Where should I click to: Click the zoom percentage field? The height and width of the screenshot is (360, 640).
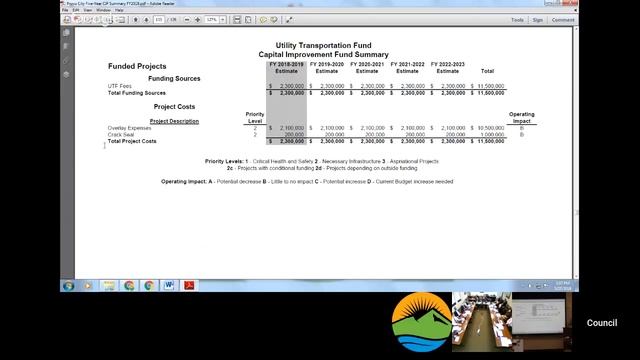pyautogui.click(x=212, y=20)
